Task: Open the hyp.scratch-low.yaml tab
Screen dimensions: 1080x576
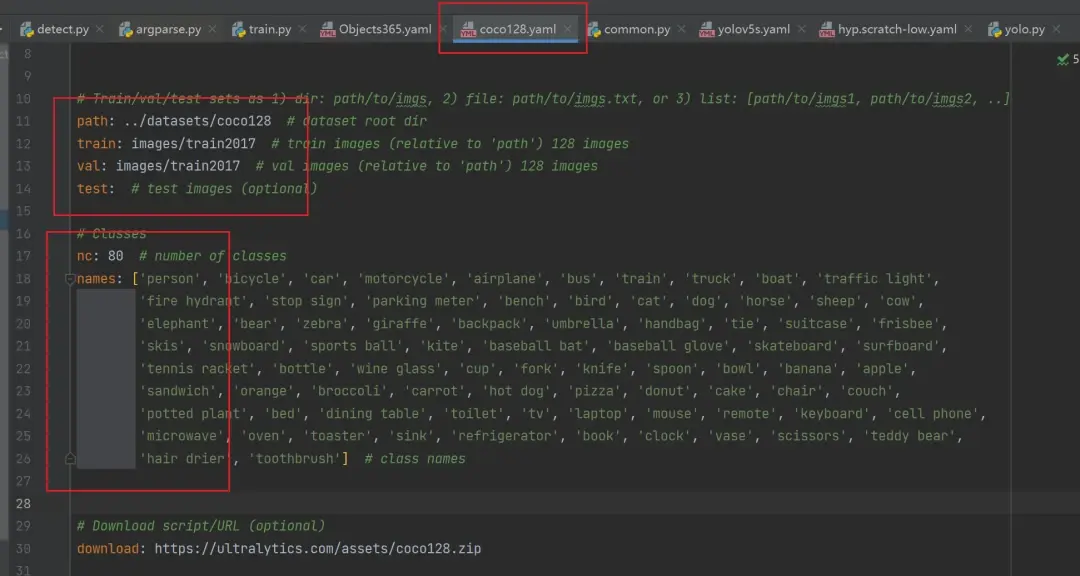Action: [x=897, y=30]
